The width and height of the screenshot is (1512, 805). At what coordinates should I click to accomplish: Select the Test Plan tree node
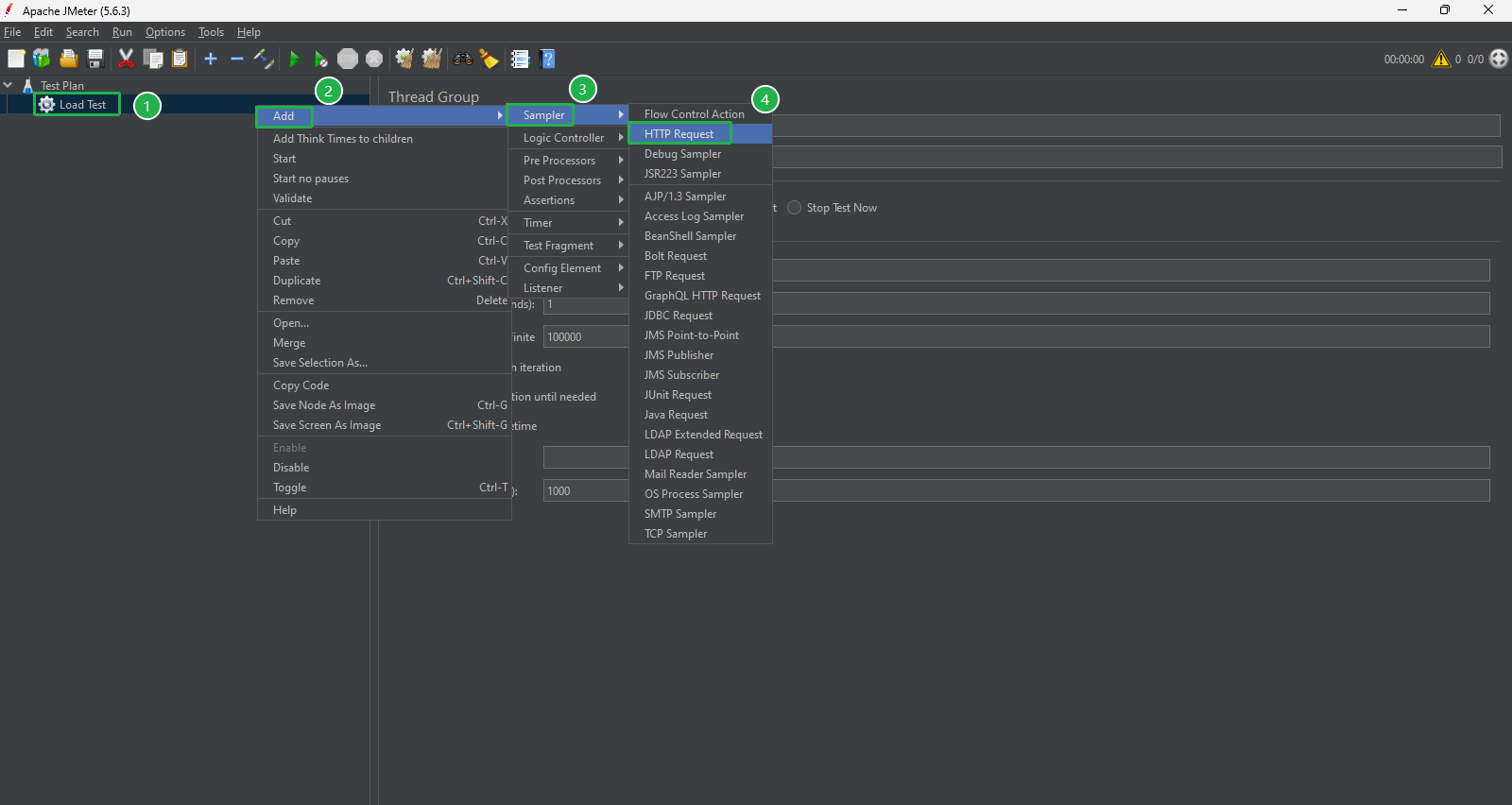pos(62,85)
